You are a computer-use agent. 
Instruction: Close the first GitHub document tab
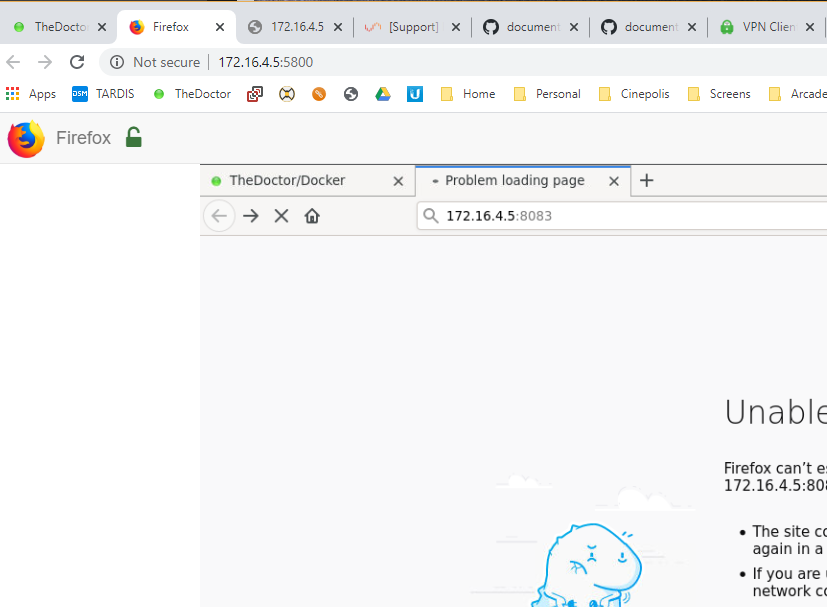(x=574, y=27)
